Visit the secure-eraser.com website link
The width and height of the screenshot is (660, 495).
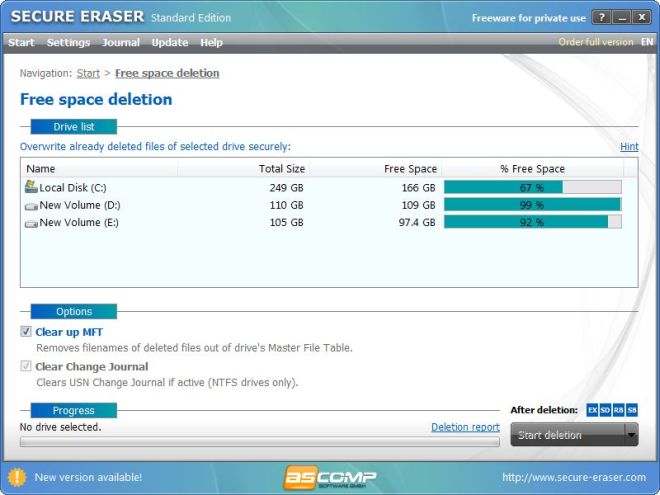574,477
